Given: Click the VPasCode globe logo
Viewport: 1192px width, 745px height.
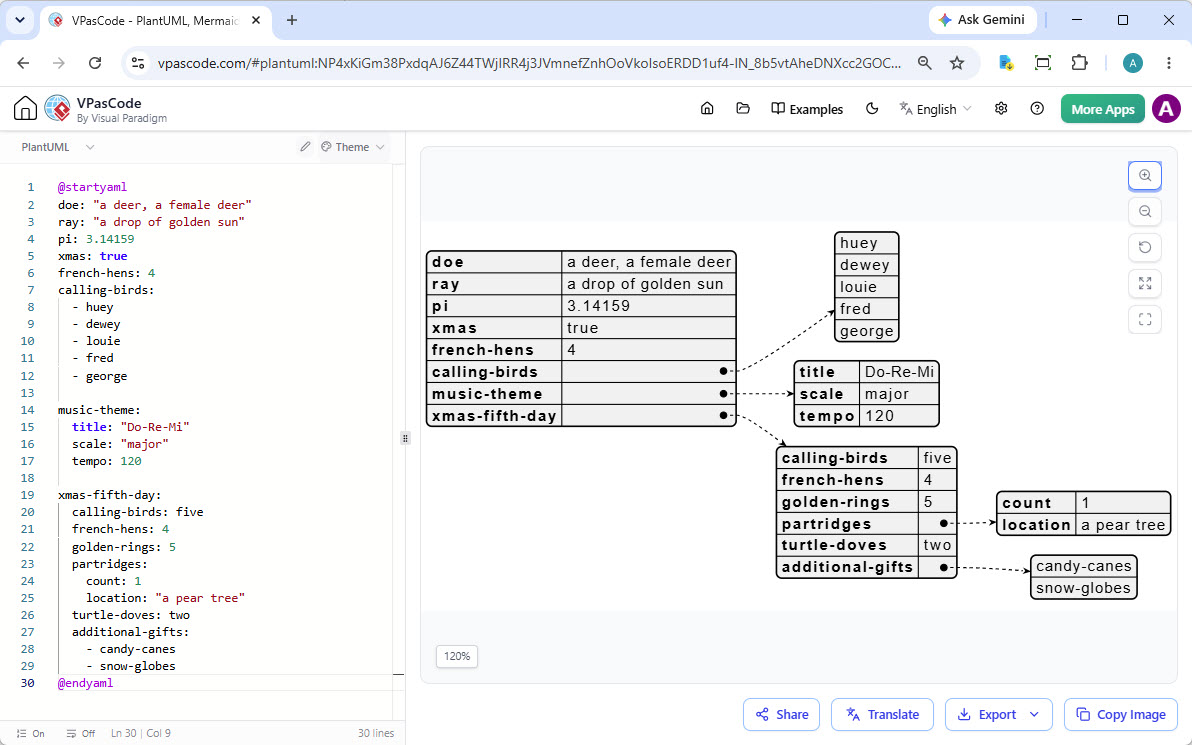Looking at the screenshot, I should click(58, 109).
